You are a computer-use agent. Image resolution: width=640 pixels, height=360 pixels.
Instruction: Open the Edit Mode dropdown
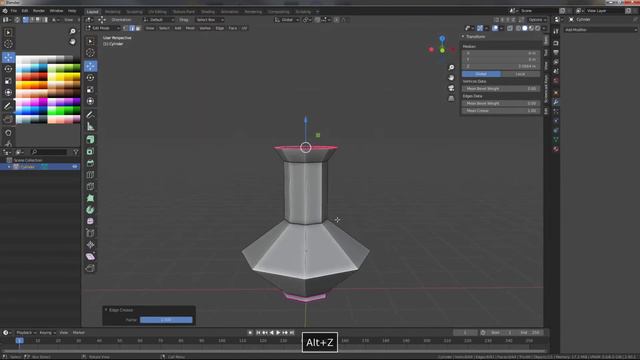(103, 28)
